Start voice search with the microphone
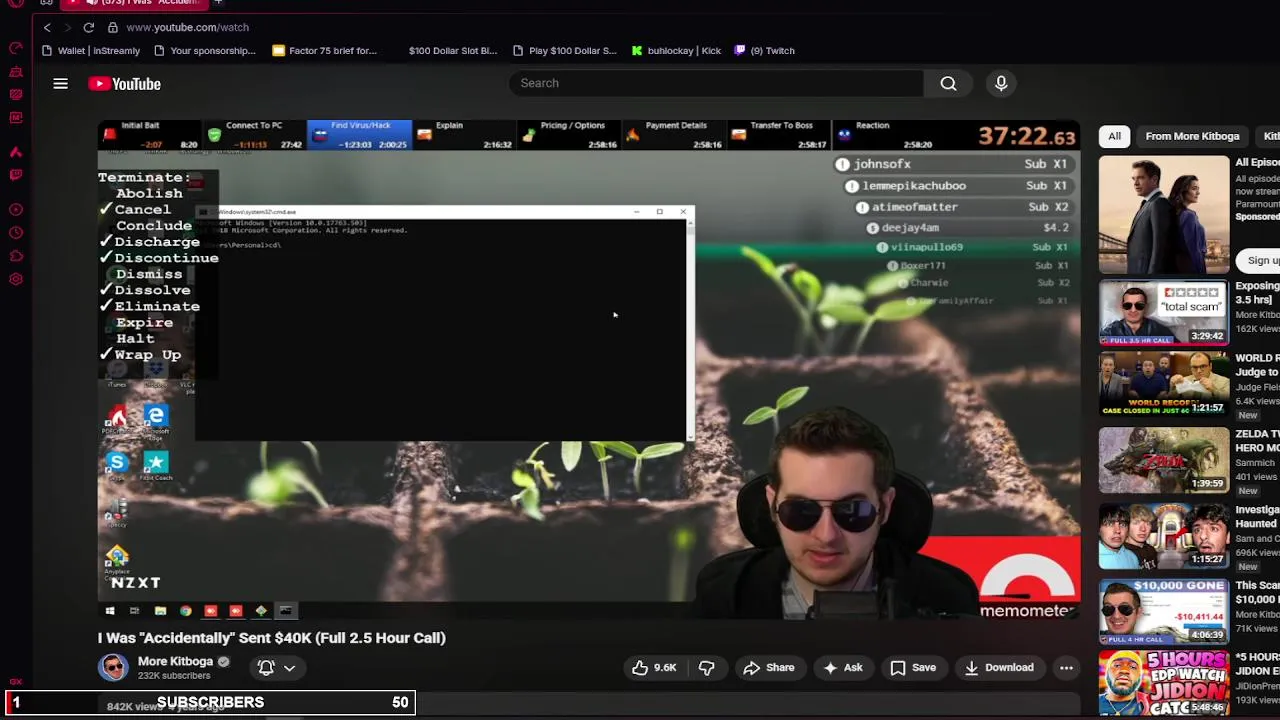 click(1001, 84)
